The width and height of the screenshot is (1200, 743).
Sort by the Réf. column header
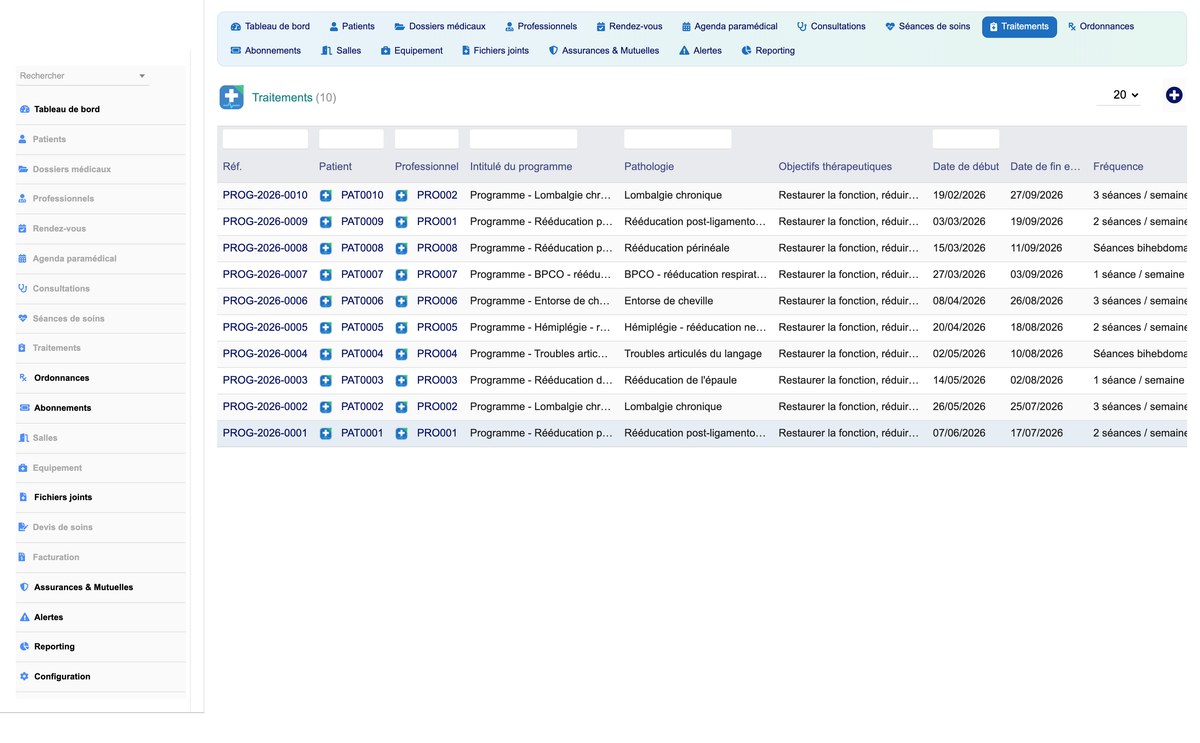232,166
